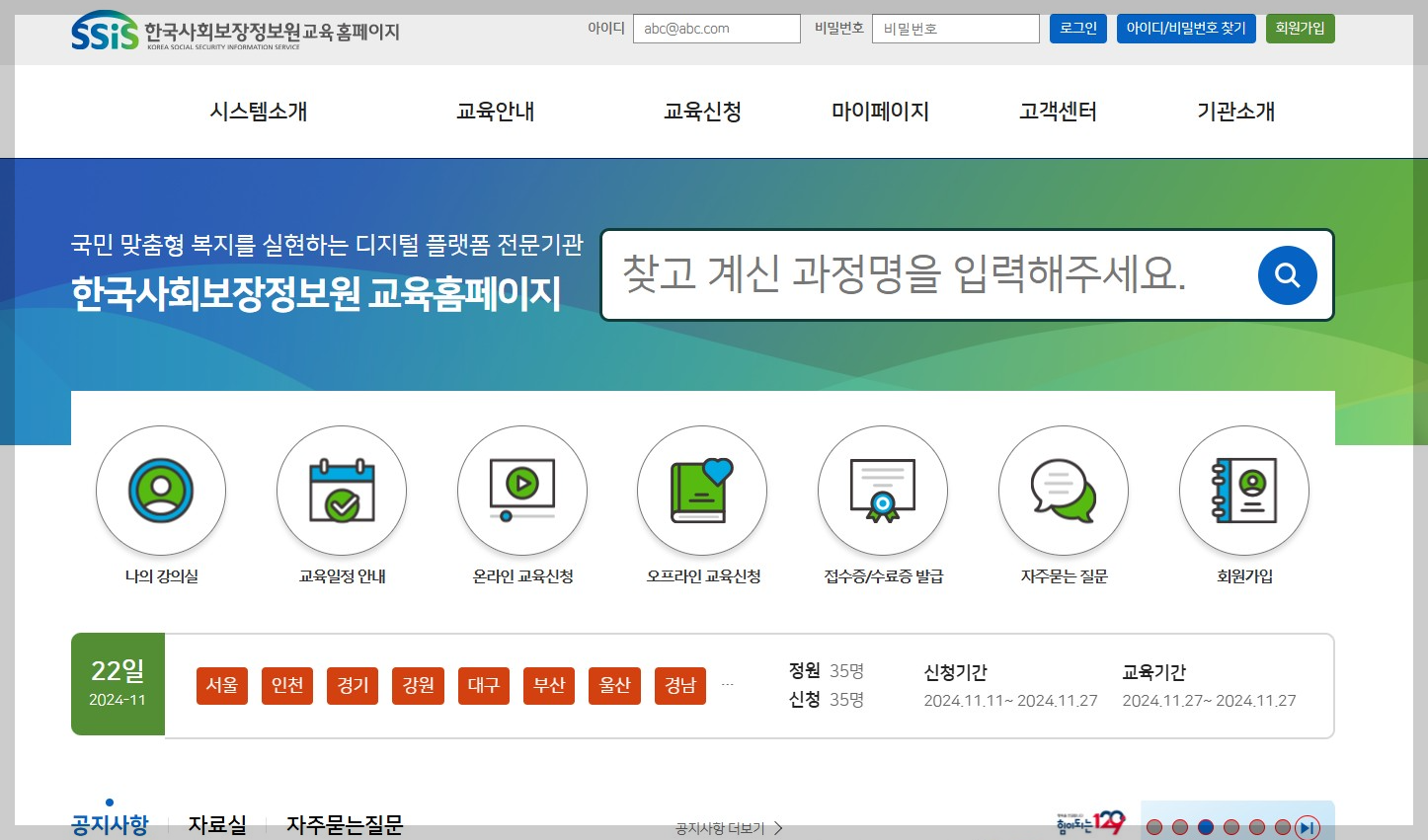Click the 접수증/수료증 발급 certificate icon
Viewport: 1428px width, 840px height.
[882, 491]
